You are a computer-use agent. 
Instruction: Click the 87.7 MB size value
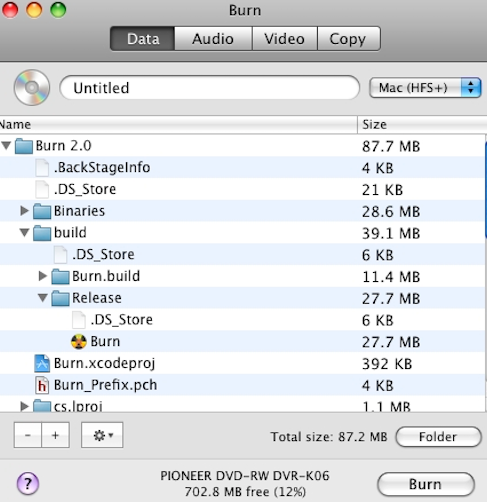click(x=391, y=146)
